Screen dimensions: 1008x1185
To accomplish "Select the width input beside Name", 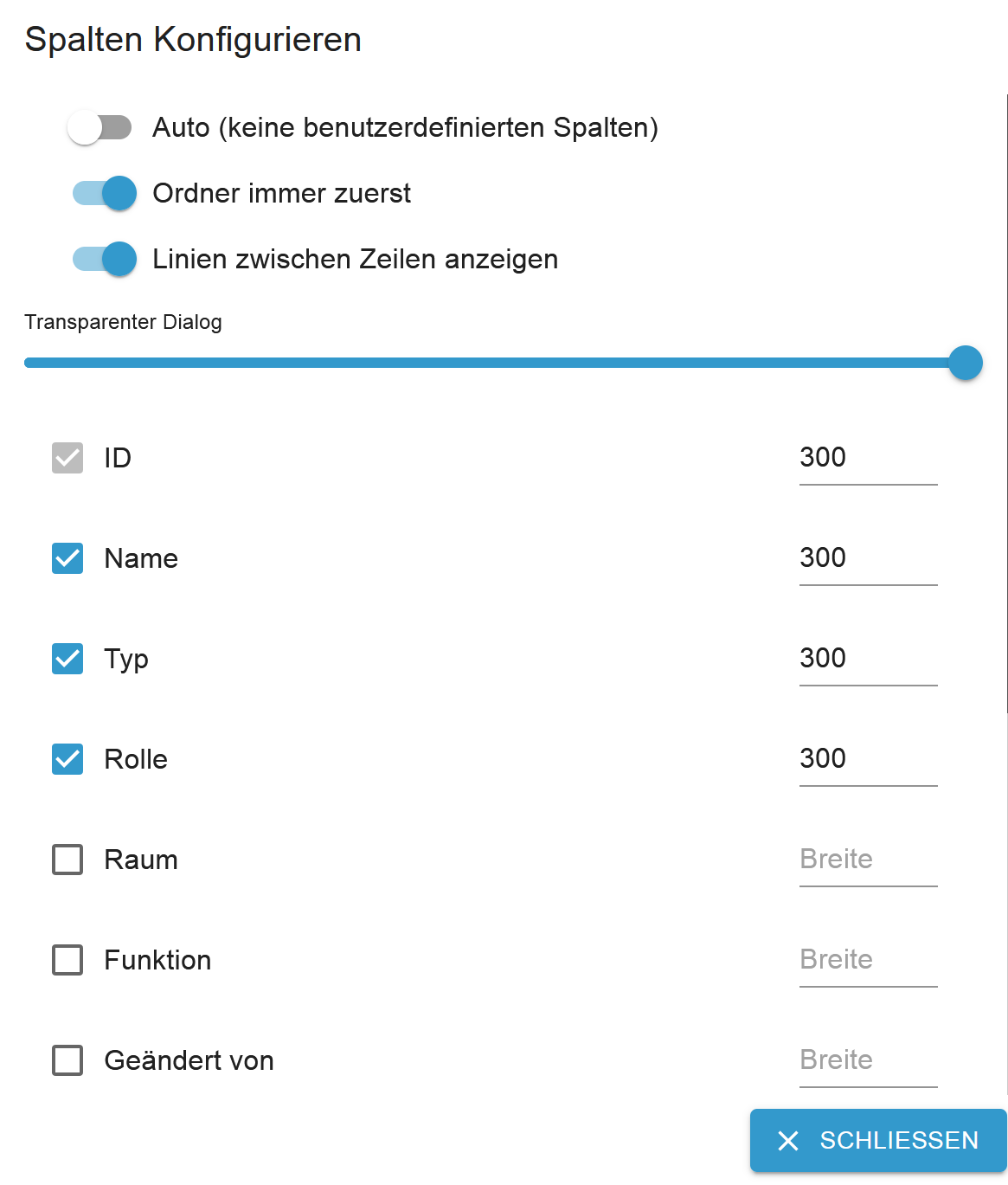I will pyautogui.click(x=865, y=564).
